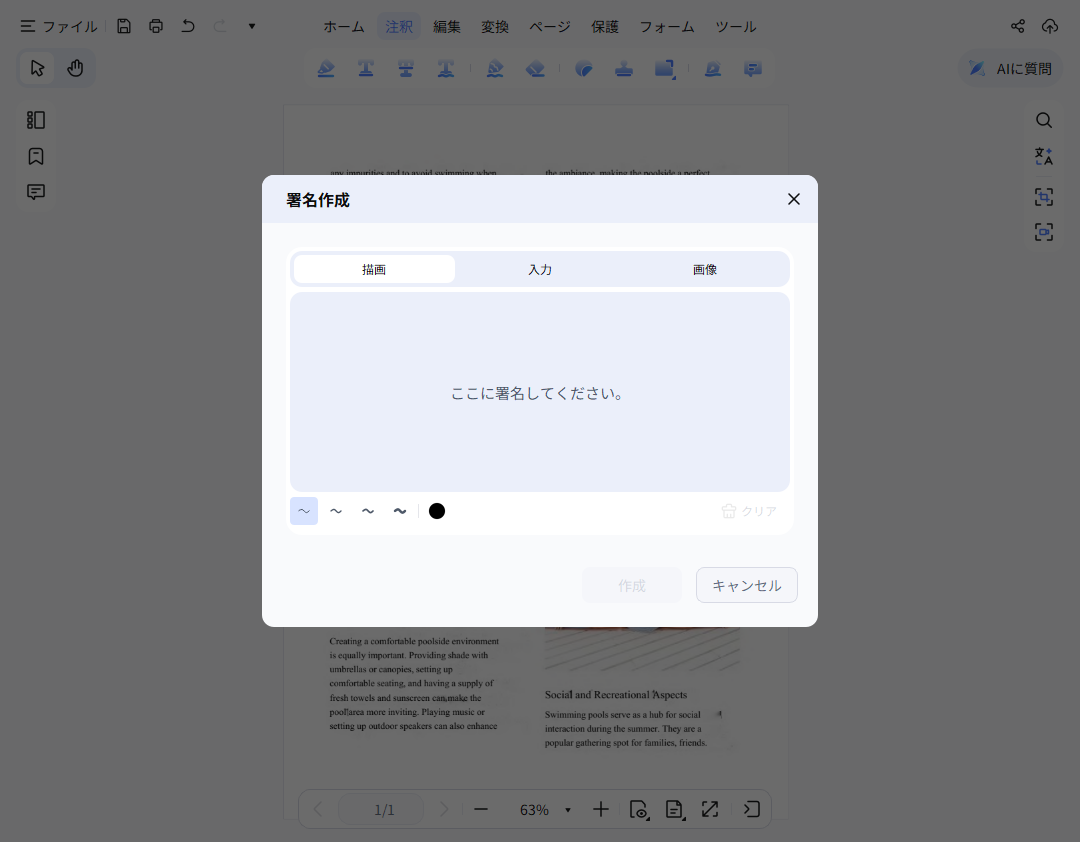Open the comments panel
This screenshot has width=1080, height=842.
tap(35, 191)
